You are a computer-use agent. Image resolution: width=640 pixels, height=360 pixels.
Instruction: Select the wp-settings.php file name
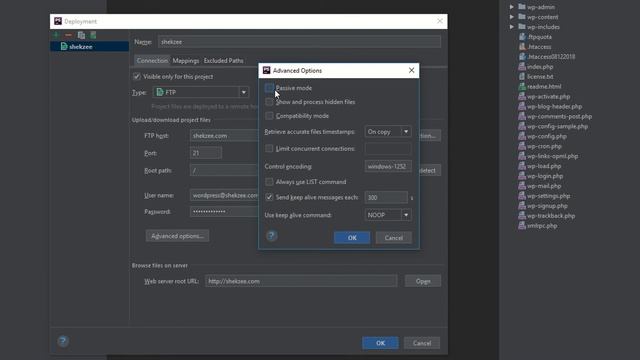(549, 196)
